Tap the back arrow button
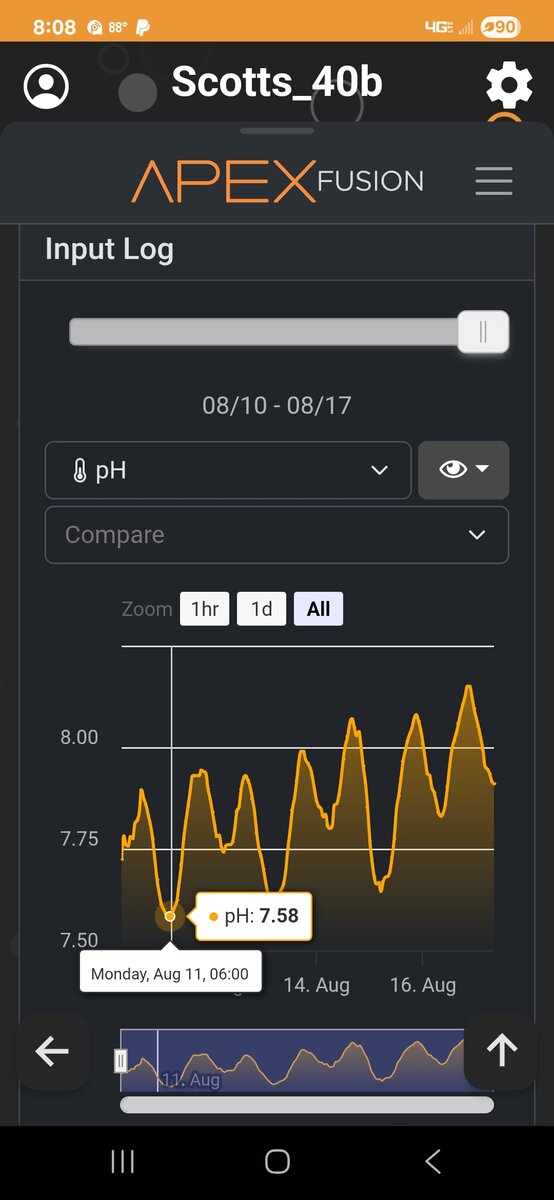This screenshot has height=1200, width=554. (52, 1051)
